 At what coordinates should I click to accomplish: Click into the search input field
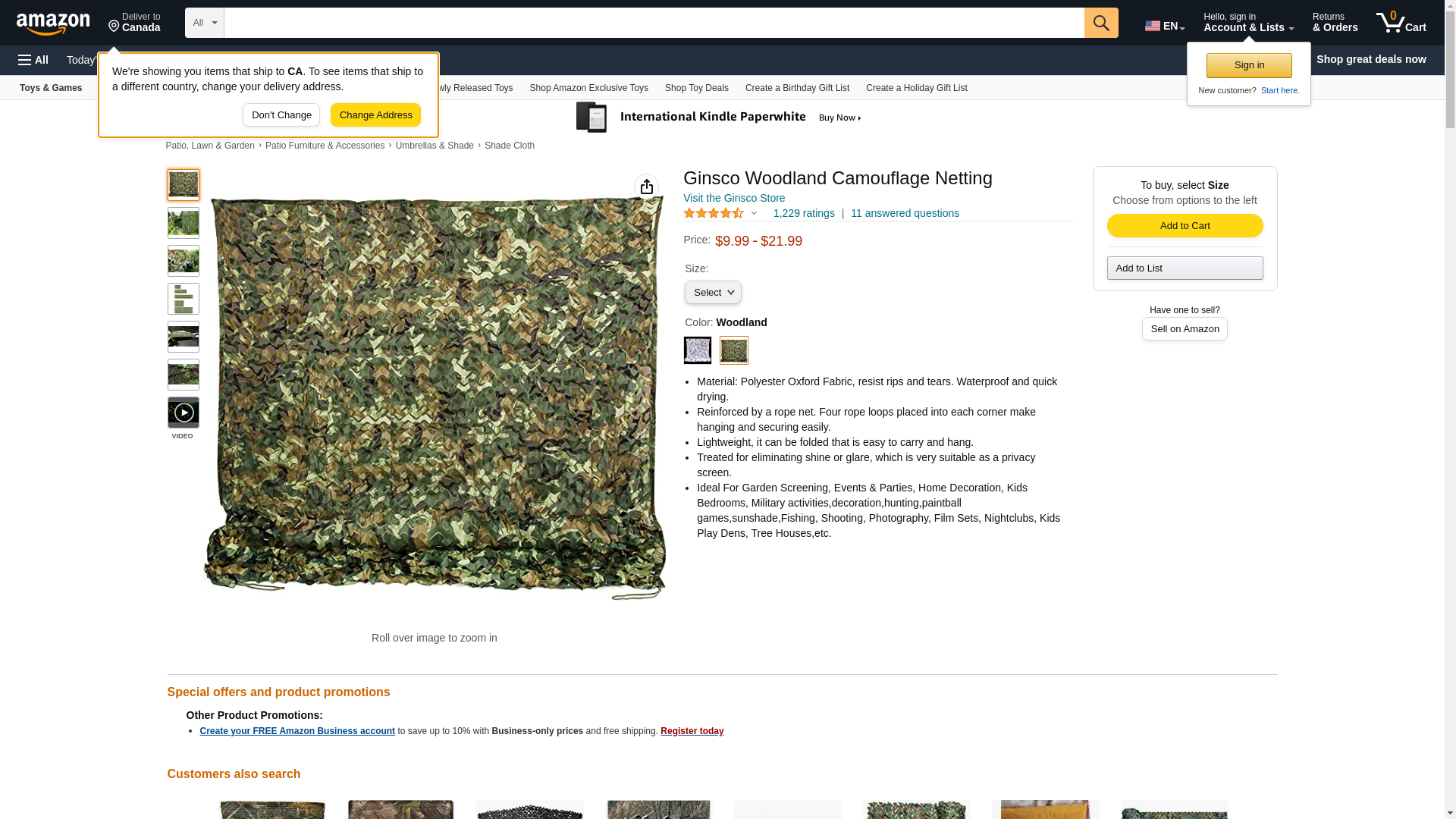tap(654, 23)
